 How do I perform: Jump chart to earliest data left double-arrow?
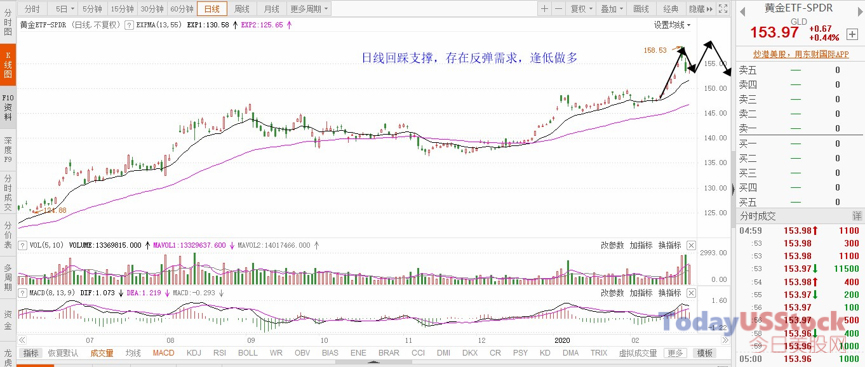pos(22,340)
